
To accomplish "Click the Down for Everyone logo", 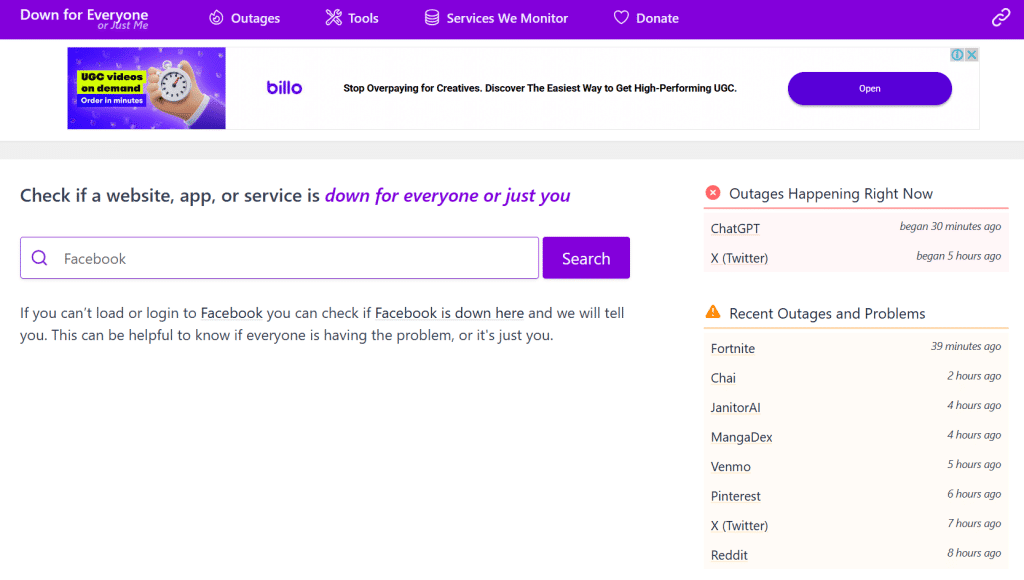I will point(84,18).
